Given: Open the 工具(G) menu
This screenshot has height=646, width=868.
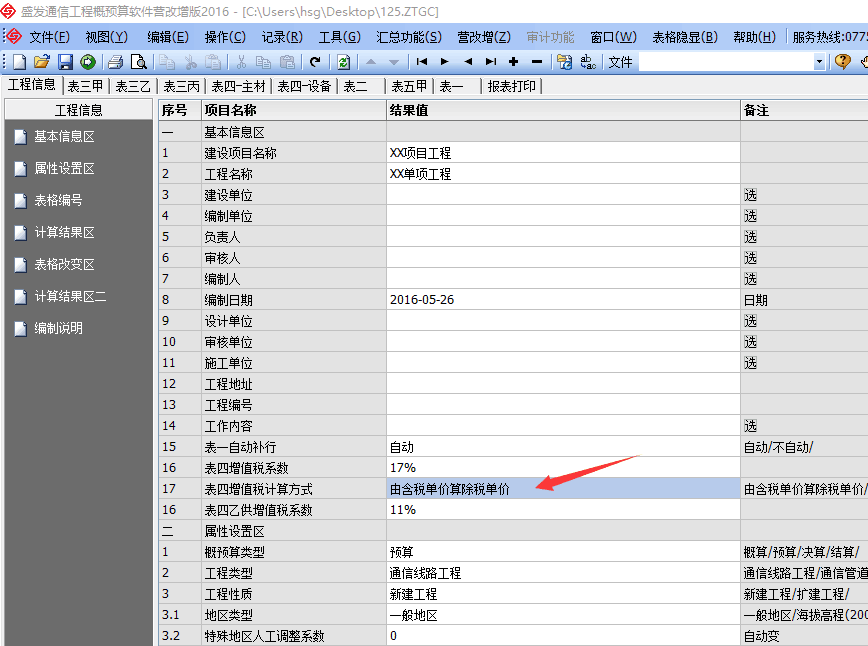Looking at the screenshot, I should tap(339, 37).
